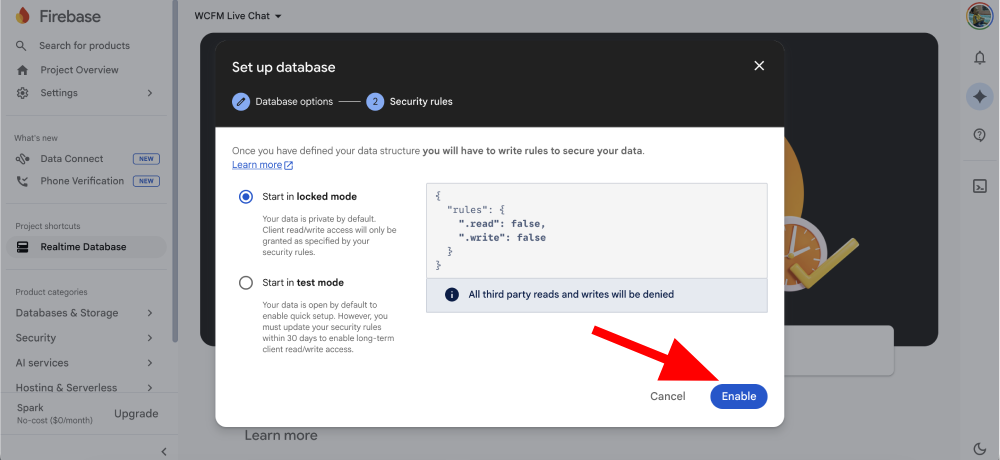Screen dimensions: 1000x460
Task: Click the Firebase logo icon
Action: (22, 16)
